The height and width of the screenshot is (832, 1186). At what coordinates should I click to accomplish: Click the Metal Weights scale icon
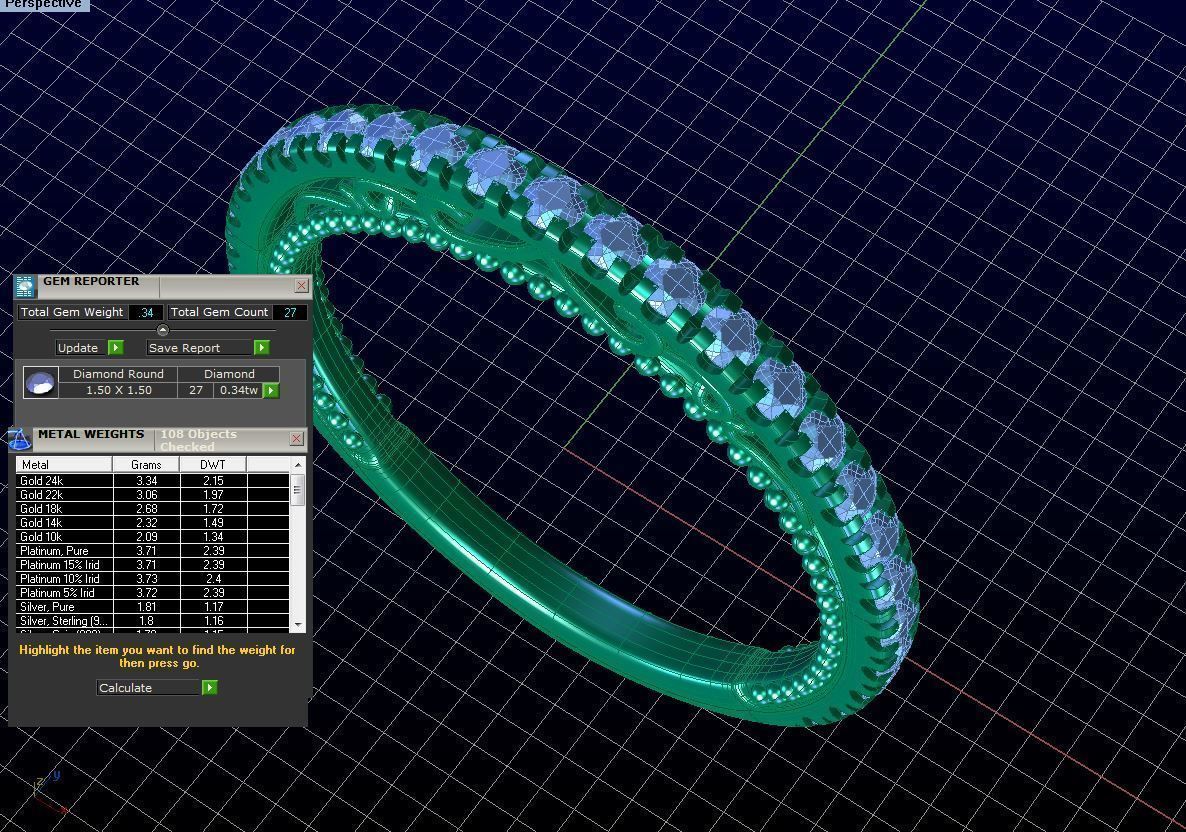[x=19, y=439]
